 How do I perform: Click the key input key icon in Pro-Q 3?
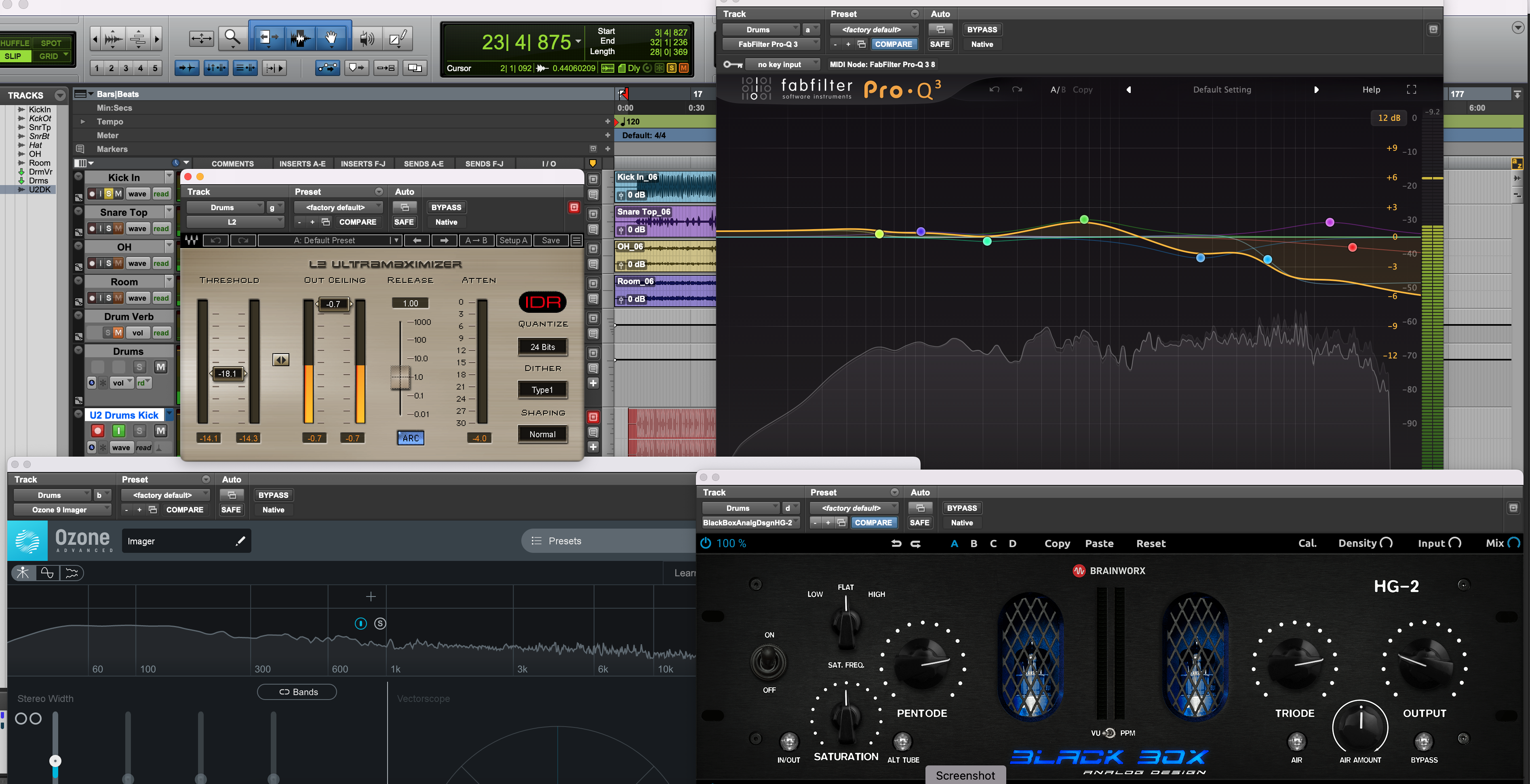pyautogui.click(x=732, y=64)
